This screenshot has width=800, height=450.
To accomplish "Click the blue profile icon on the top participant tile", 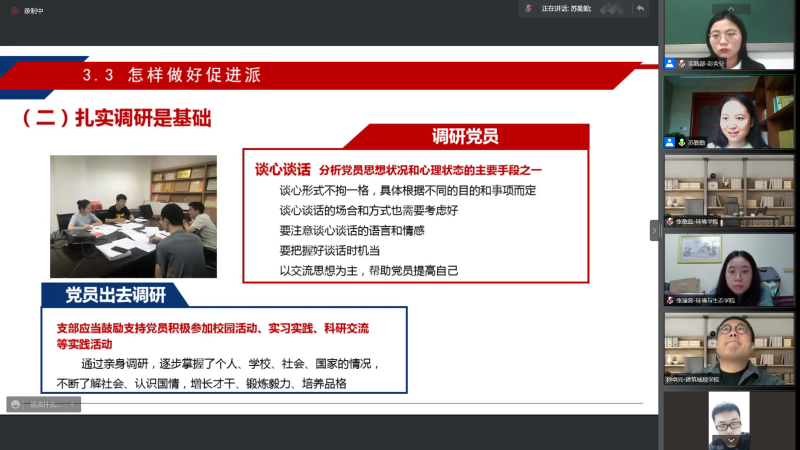I will tap(669, 64).
